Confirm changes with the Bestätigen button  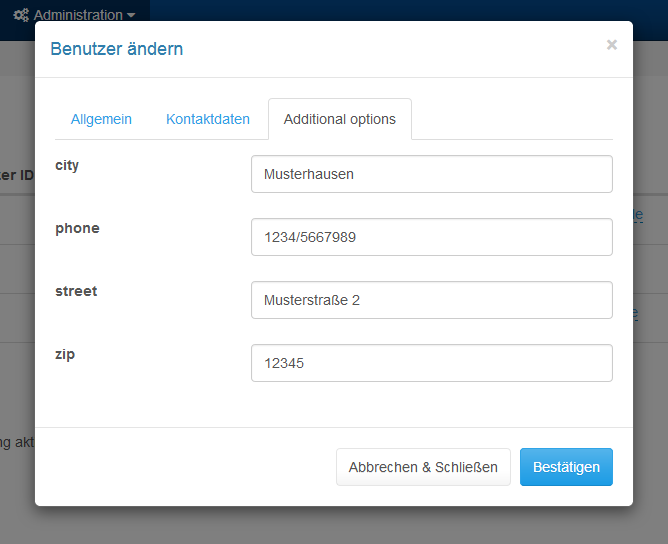click(x=566, y=467)
